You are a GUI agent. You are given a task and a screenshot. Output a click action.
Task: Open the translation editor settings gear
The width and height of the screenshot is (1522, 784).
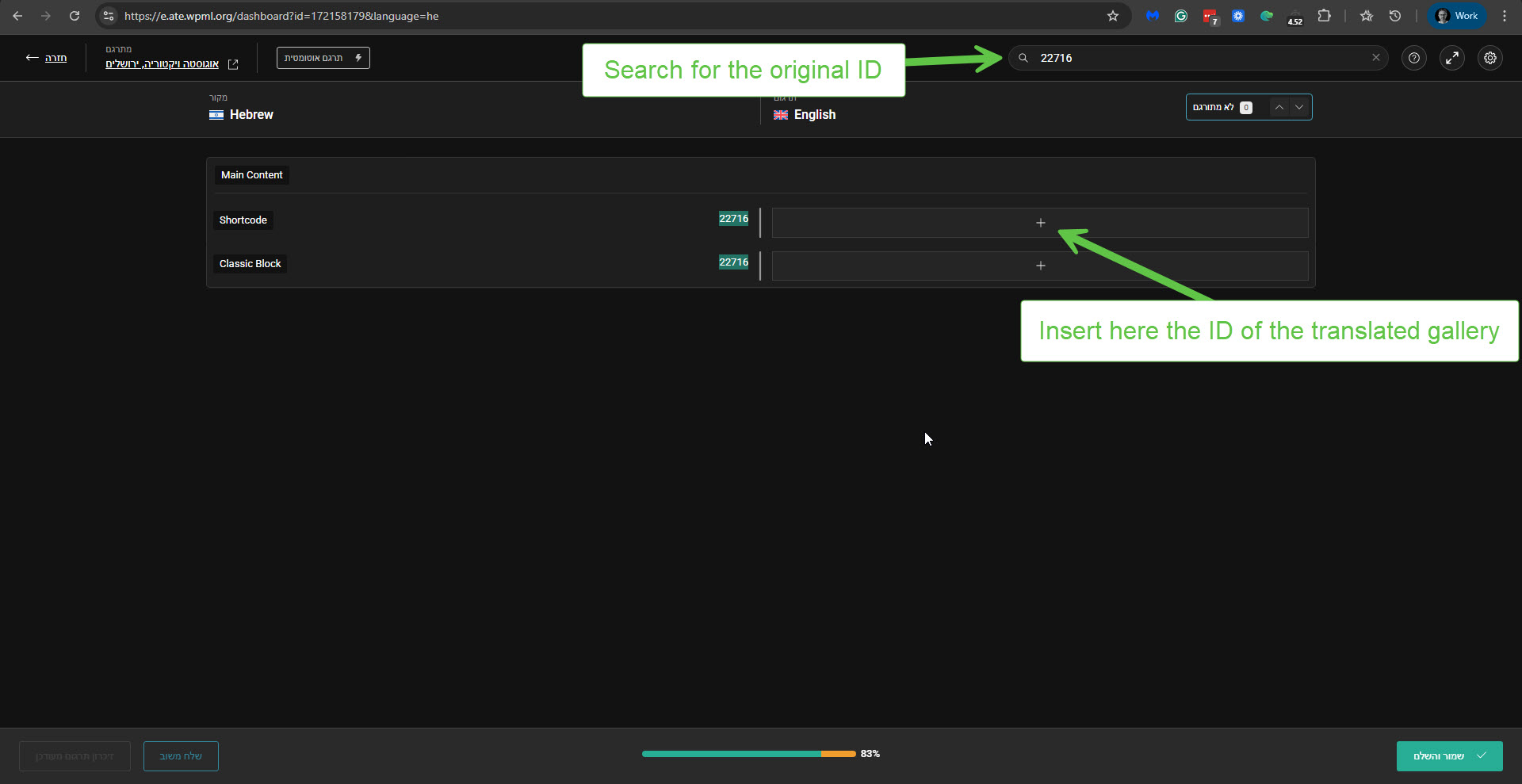pyautogui.click(x=1489, y=58)
